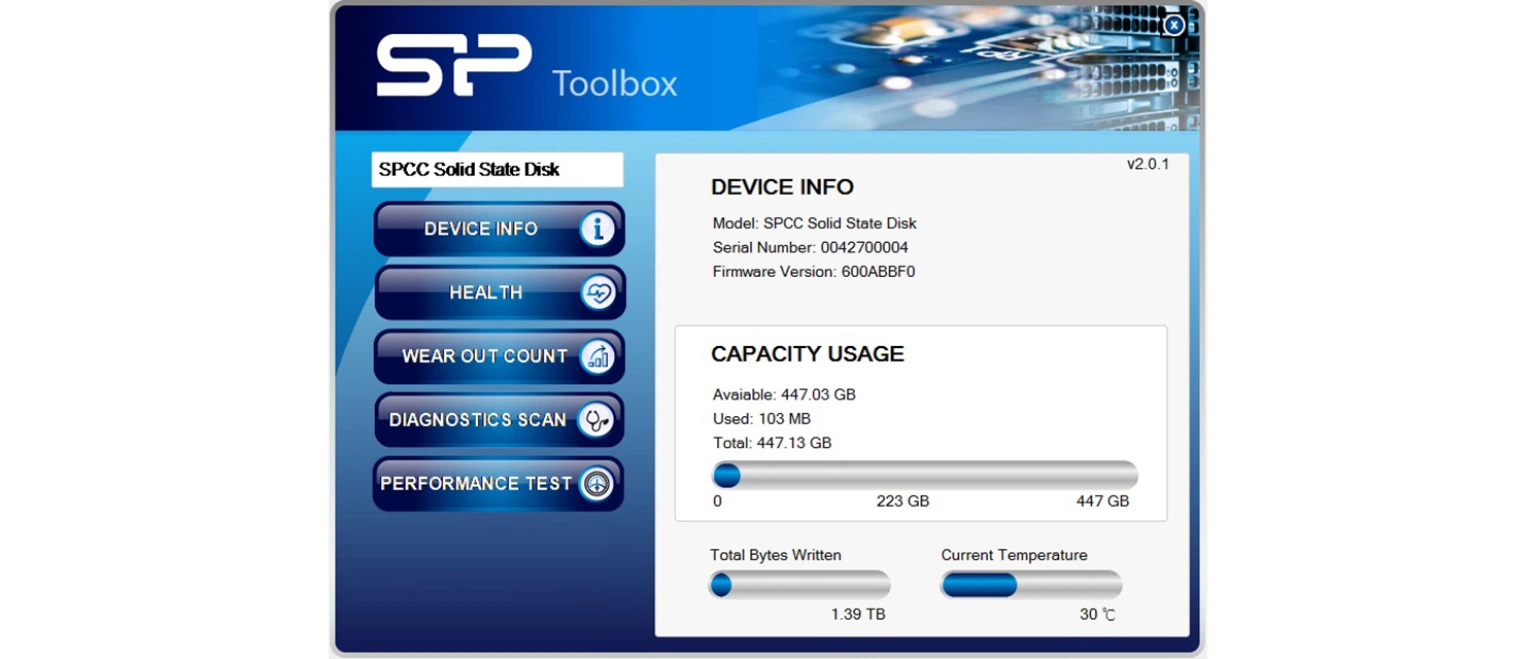Click the Serial Number: 0042700004 text
The width and height of the screenshot is (1536, 659).
[x=810, y=247]
